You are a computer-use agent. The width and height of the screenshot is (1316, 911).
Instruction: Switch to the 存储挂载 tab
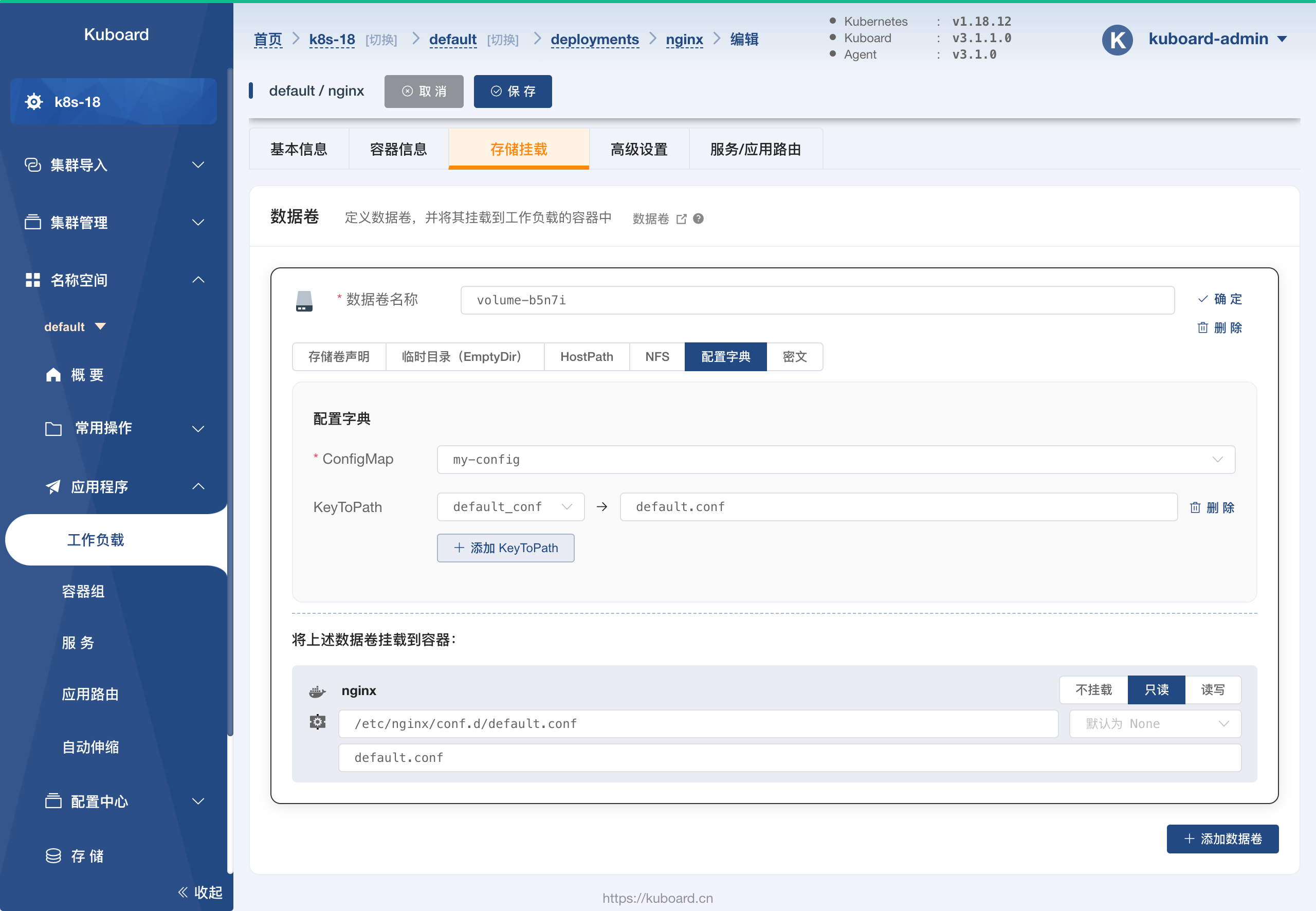[518, 149]
